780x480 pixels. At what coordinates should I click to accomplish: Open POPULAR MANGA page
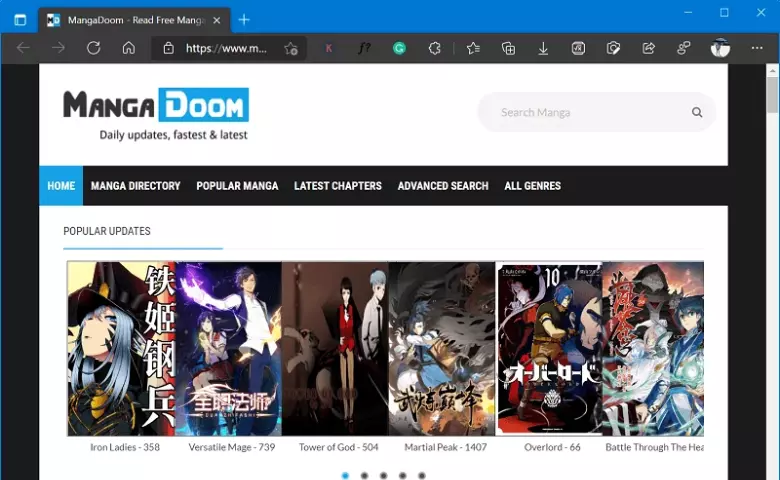pos(237,186)
